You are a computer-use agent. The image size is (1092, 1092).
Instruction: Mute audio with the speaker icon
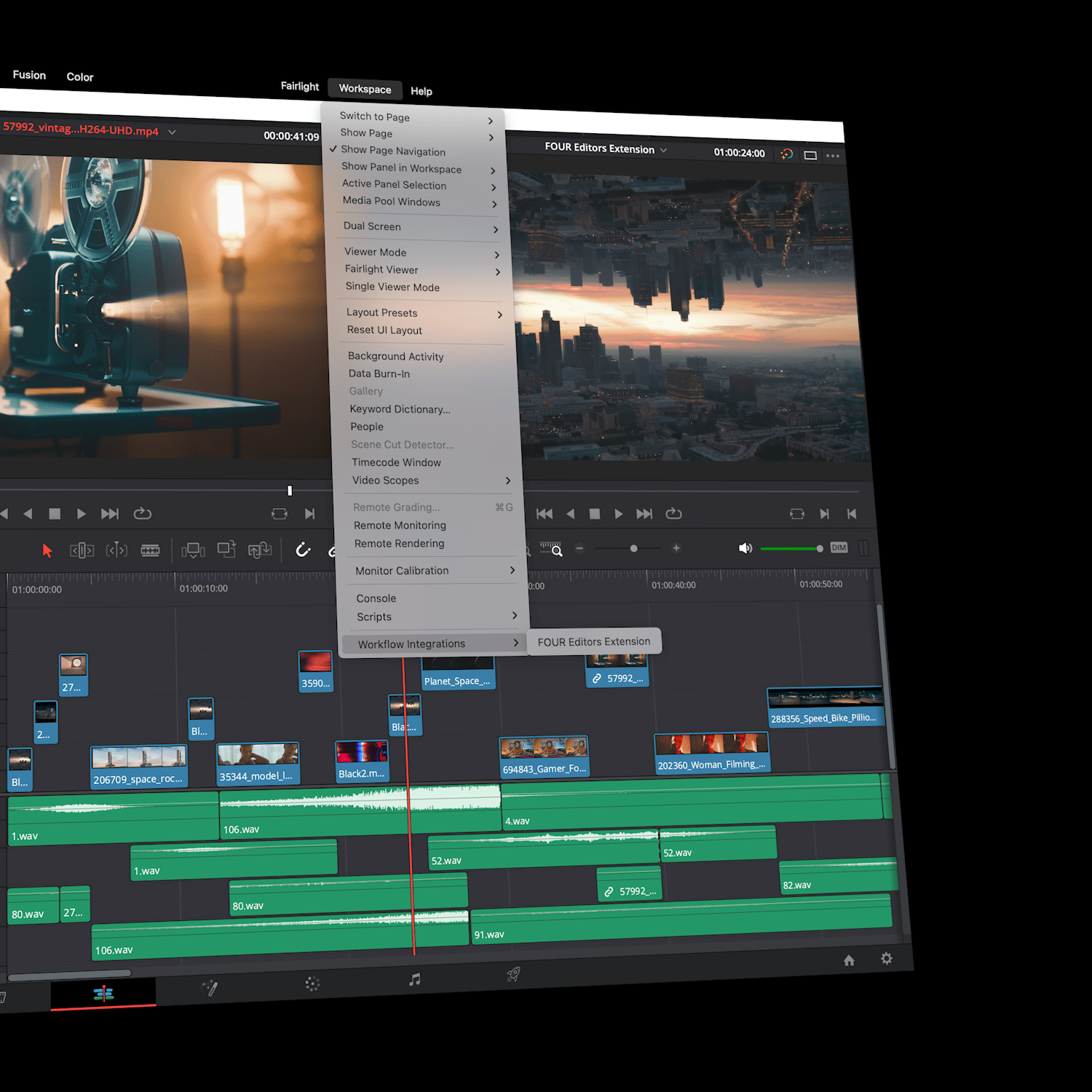pos(745,548)
